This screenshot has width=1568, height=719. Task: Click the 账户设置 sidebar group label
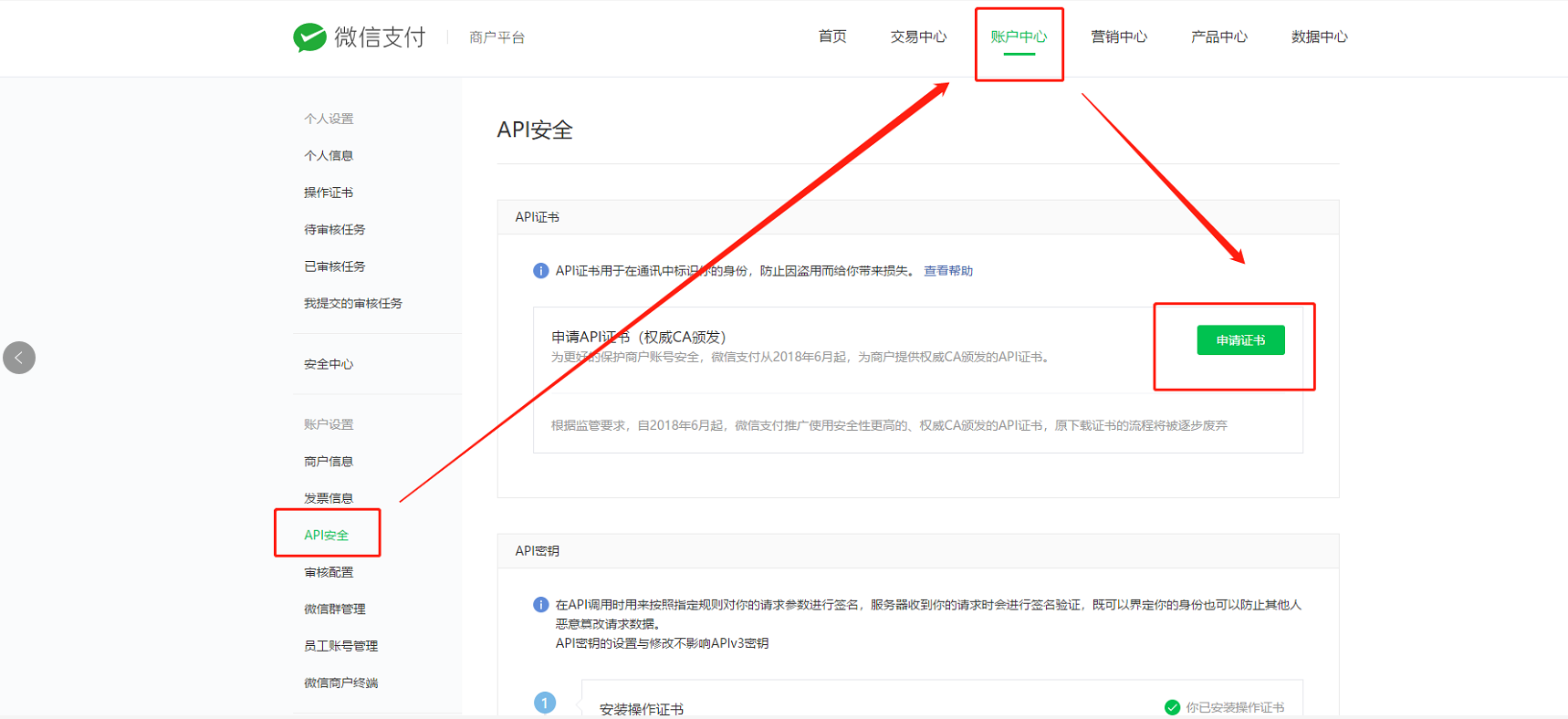pos(329,424)
